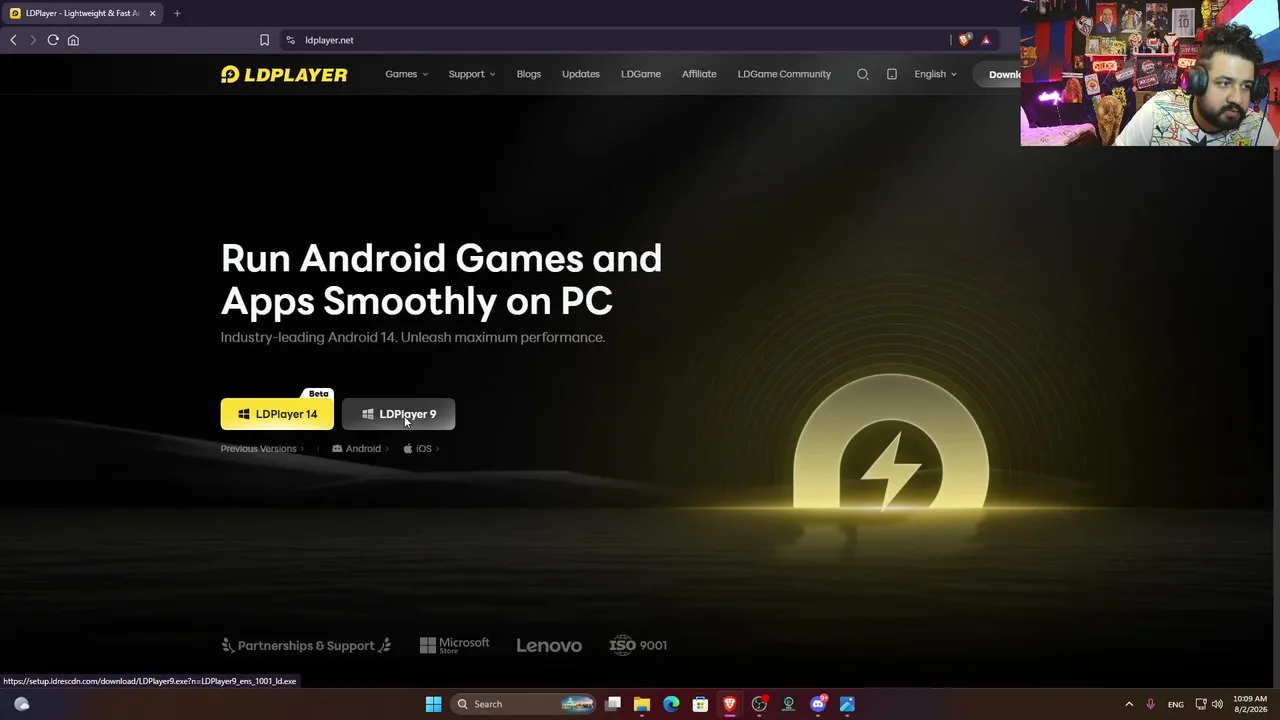The width and height of the screenshot is (1280, 720).
Task: Download LDPlayer 14 Beta
Action: tap(277, 414)
